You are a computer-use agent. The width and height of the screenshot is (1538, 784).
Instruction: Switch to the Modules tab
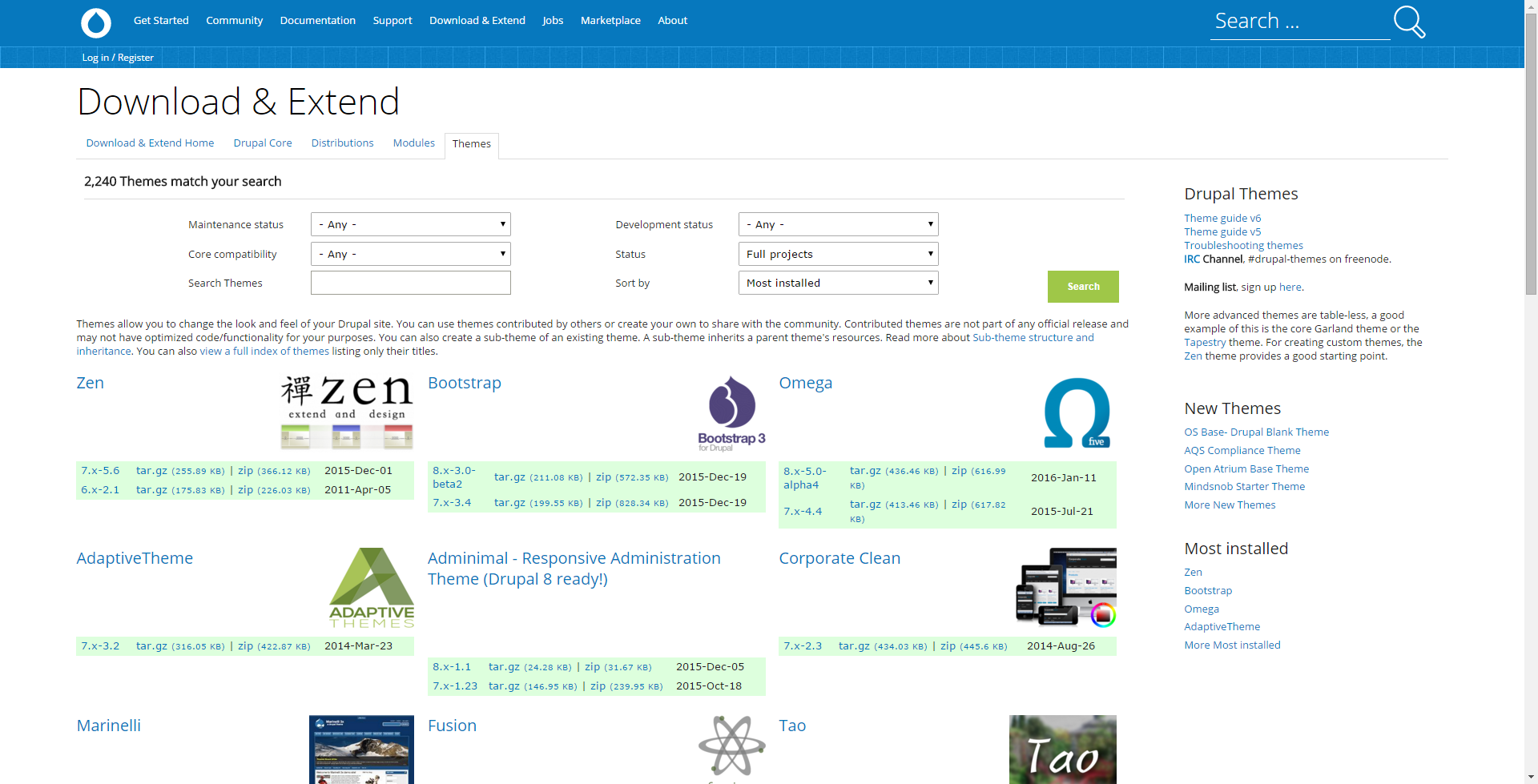[413, 143]
